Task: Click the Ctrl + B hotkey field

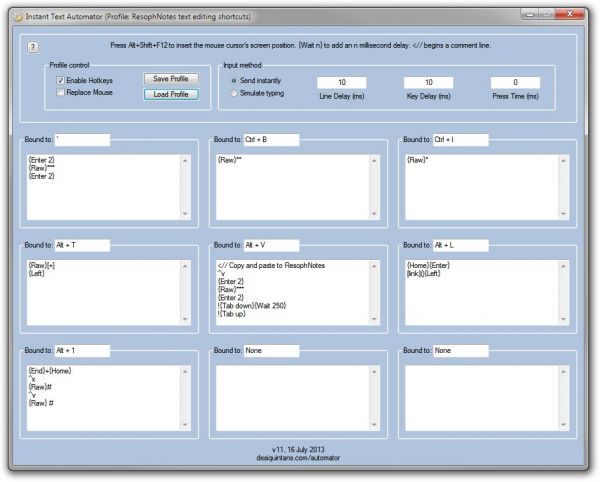Action: click(271, 140)
